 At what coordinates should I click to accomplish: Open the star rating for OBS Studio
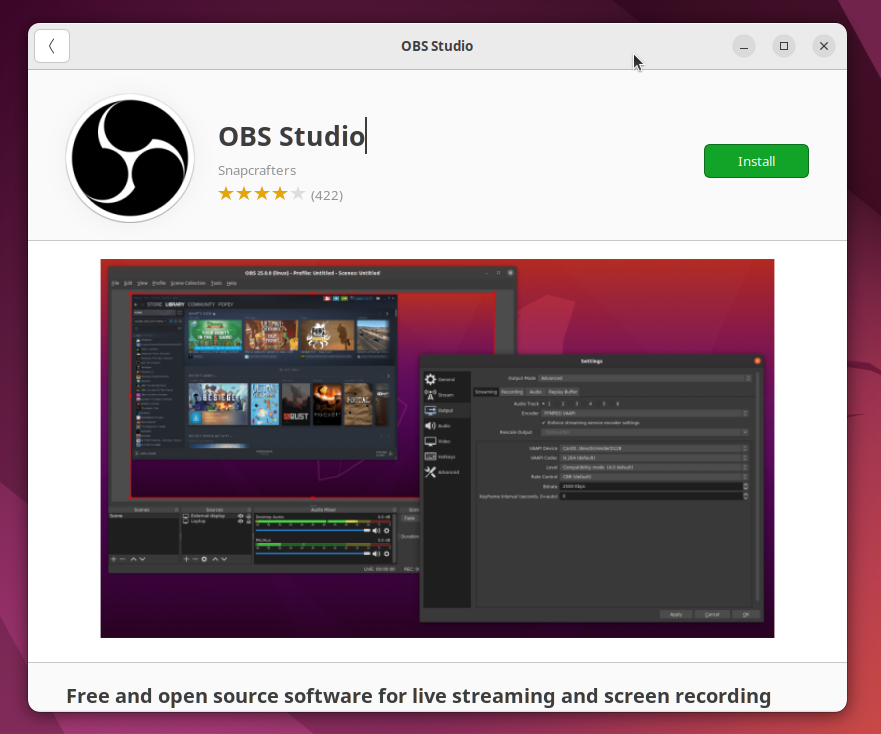click(x=261, y=194)
